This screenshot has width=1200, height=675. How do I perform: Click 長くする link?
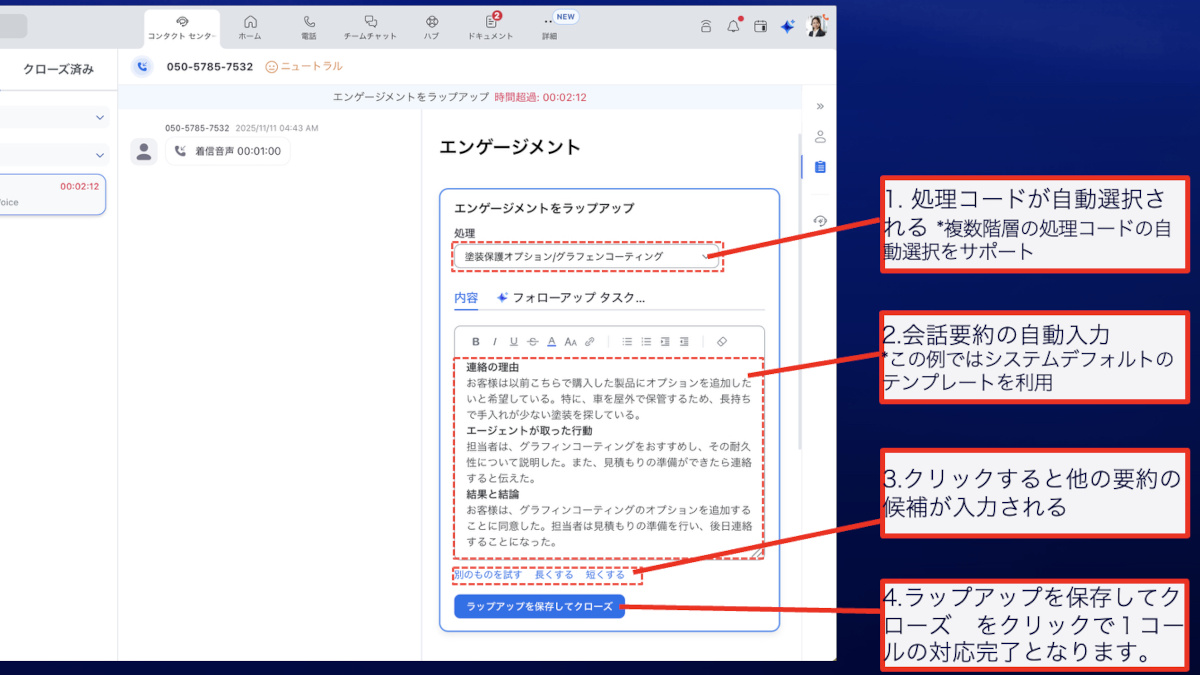click(554, 575)
